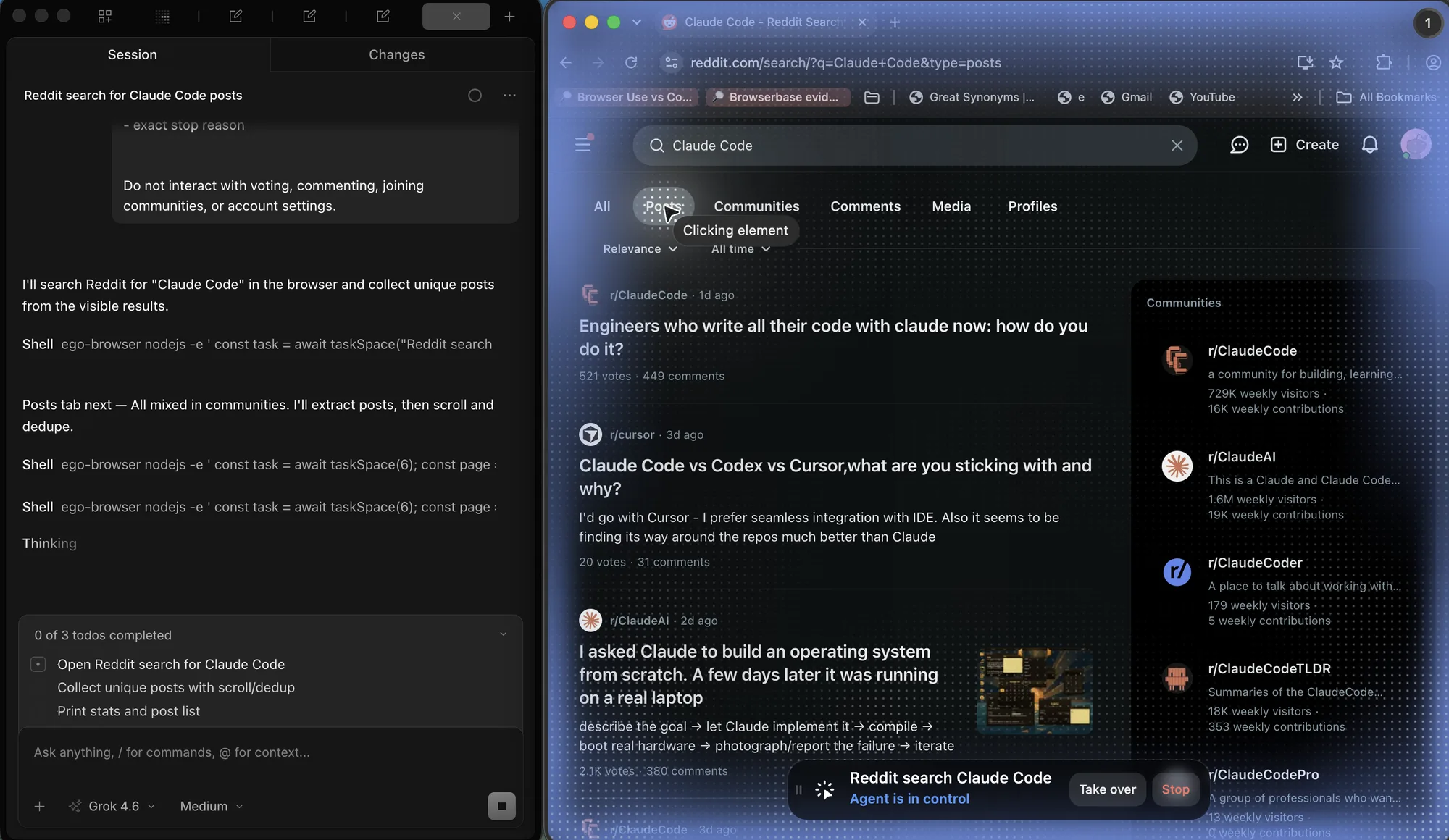Click the operating system post thumbnail

coord(1034,690)
